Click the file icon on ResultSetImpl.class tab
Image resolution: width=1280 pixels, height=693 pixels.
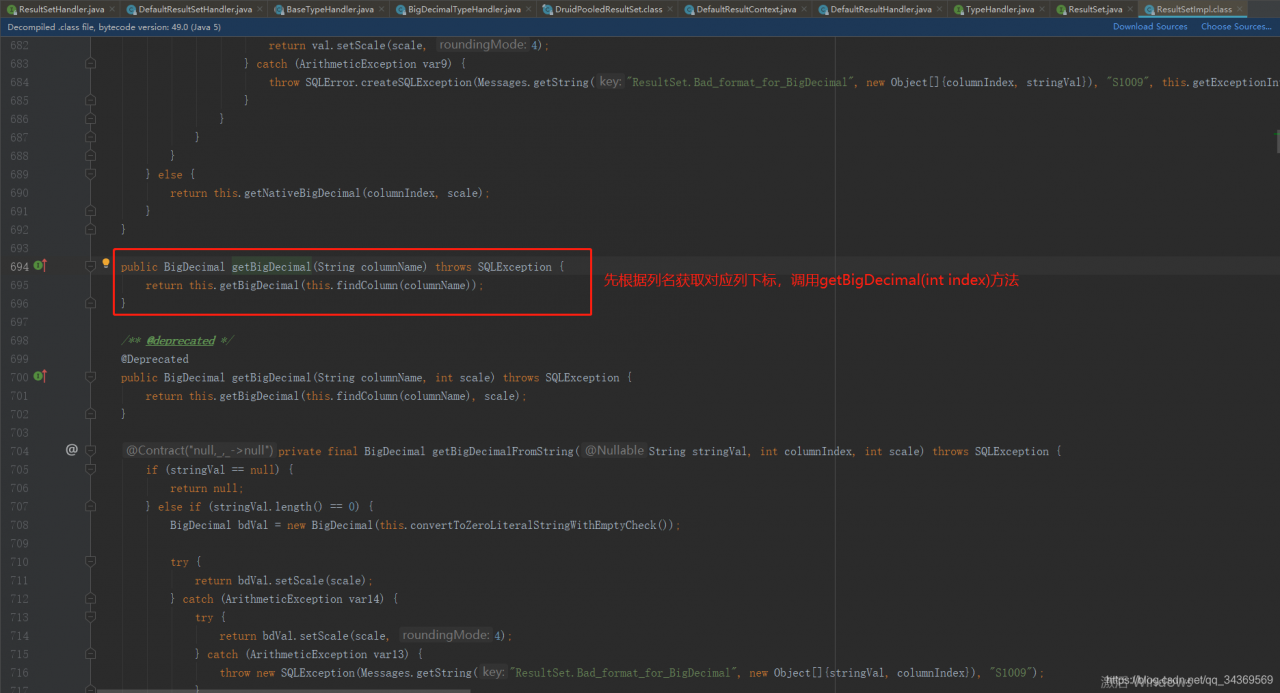[1150, 9]
